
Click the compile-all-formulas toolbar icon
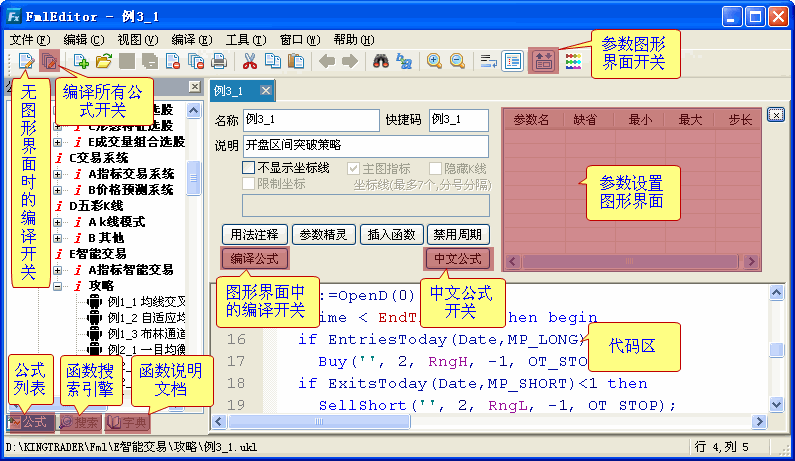[x=49, y=61]
